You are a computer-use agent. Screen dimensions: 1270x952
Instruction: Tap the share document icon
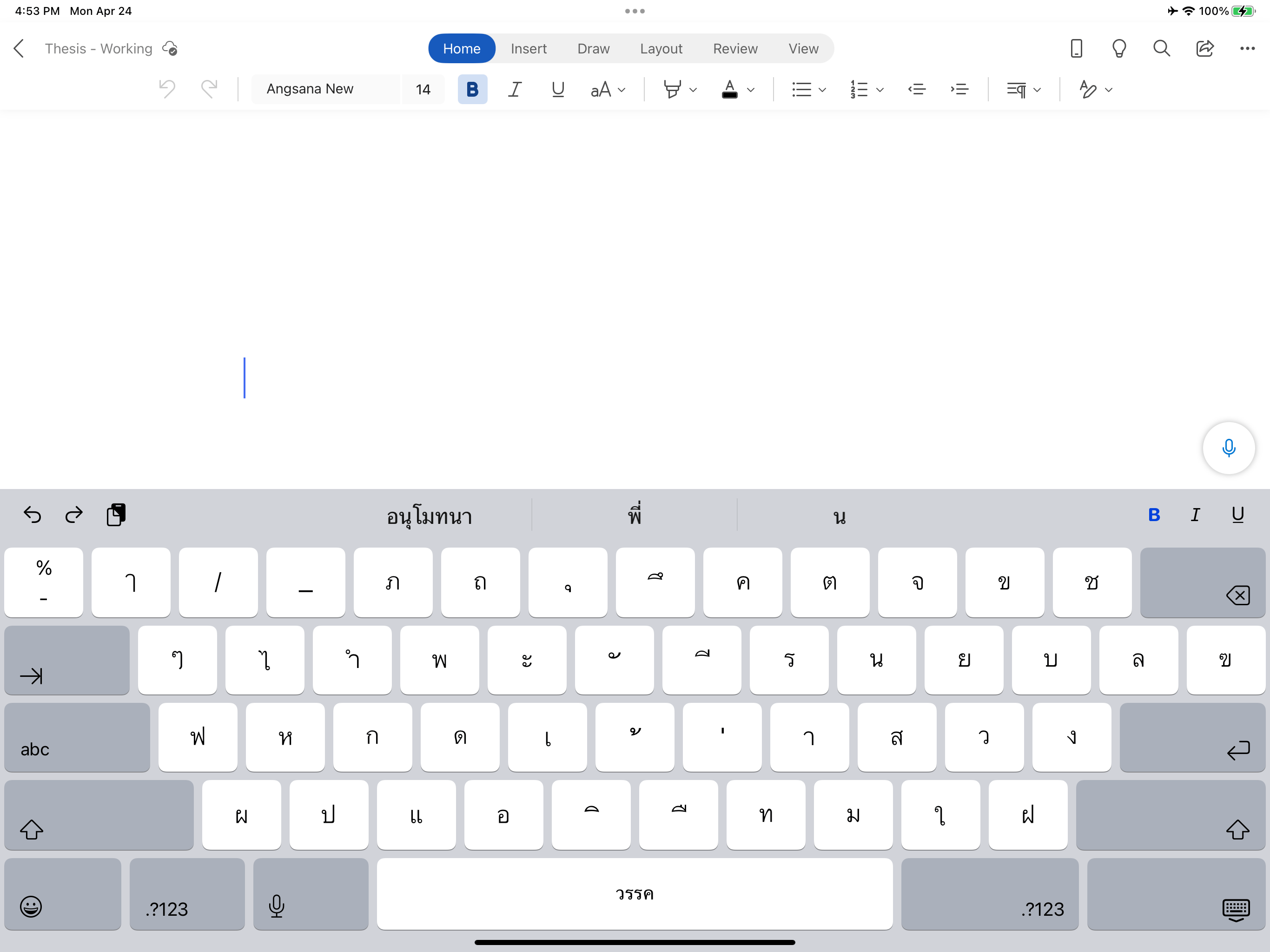pyautogui.click(x=1204, y=49)
